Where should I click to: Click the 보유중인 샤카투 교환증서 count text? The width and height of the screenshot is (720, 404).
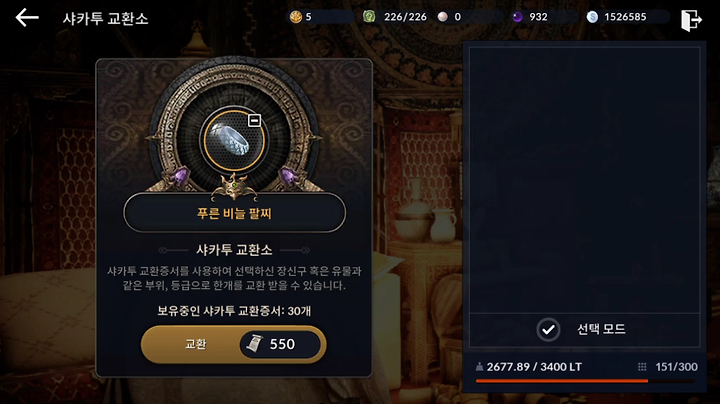[x=234, y=311]
